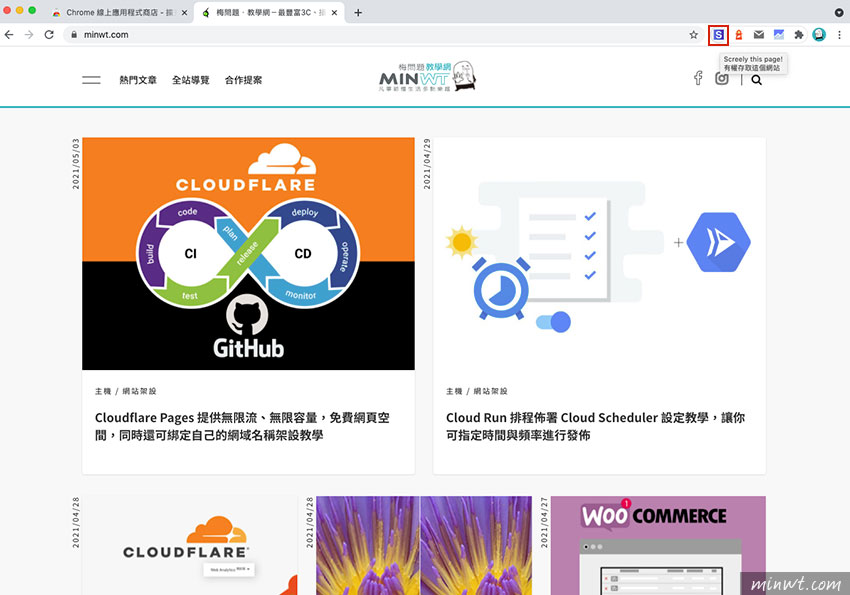Open the Cloud Run 排程佈署 article title

click(595, 426)
